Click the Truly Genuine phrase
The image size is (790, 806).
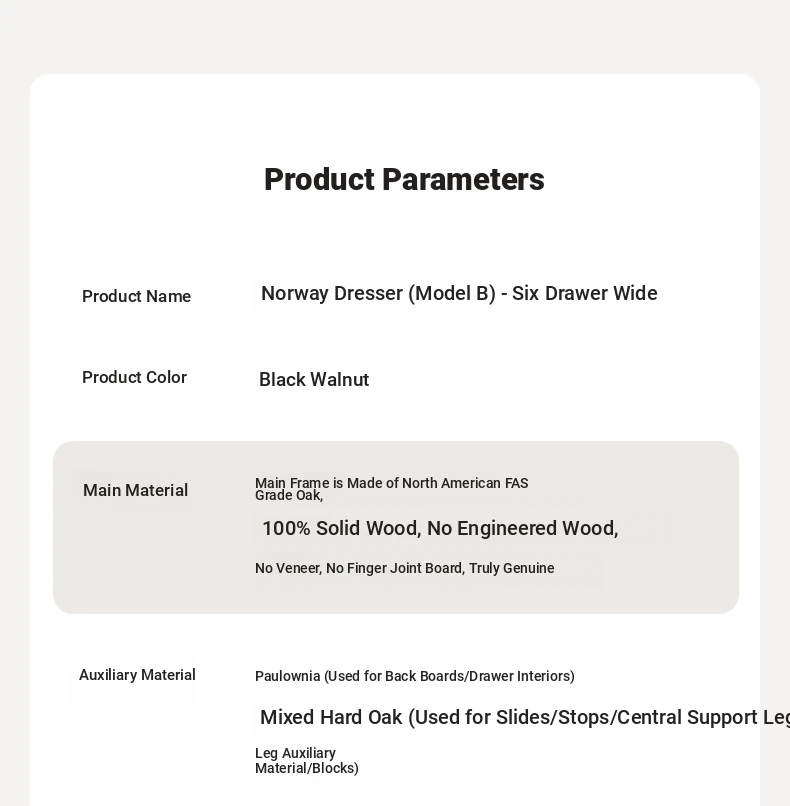tap(511, 568)
